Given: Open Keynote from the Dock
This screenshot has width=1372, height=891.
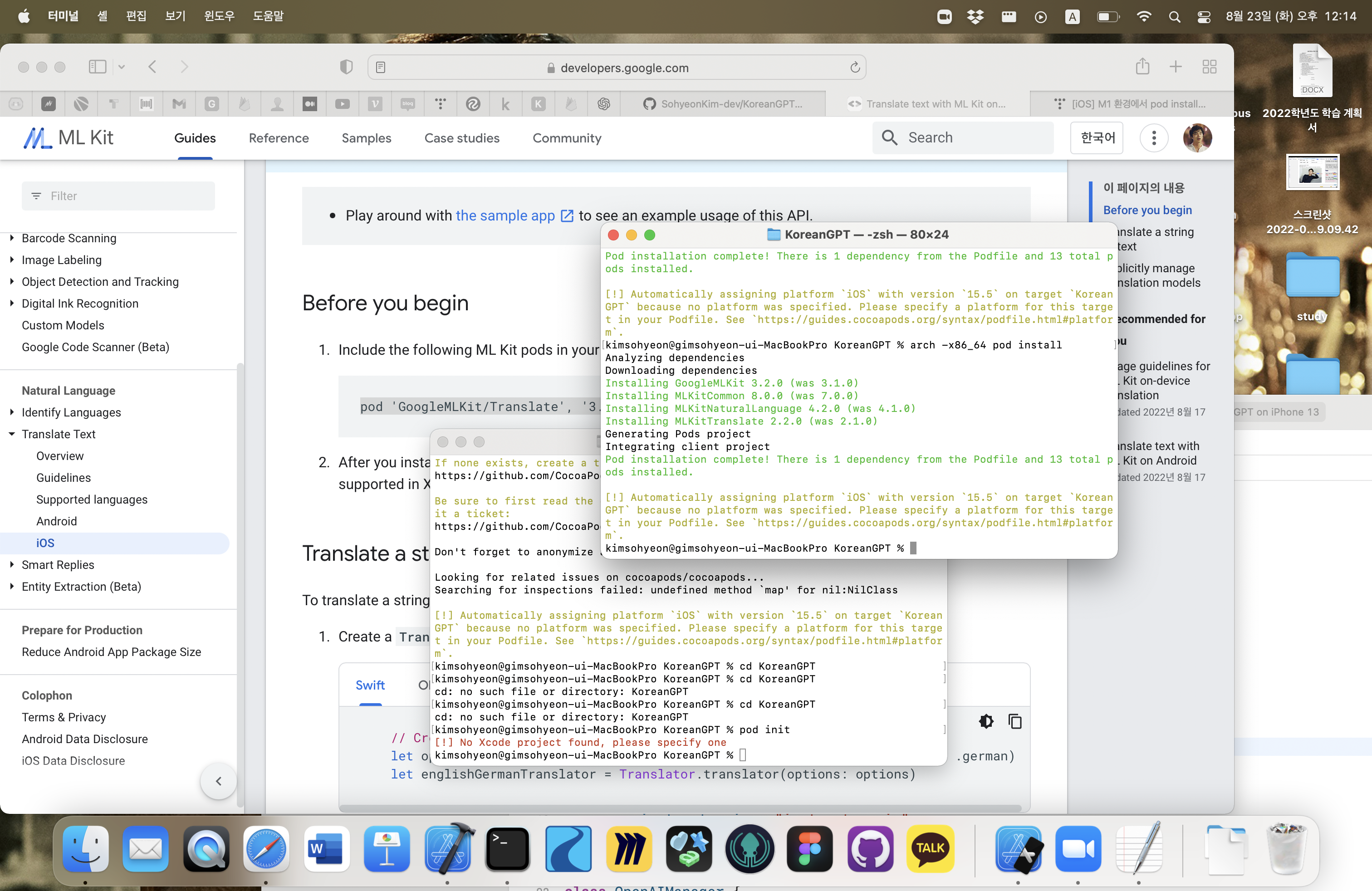Looking at the screenshot, I should pos(387,849).
